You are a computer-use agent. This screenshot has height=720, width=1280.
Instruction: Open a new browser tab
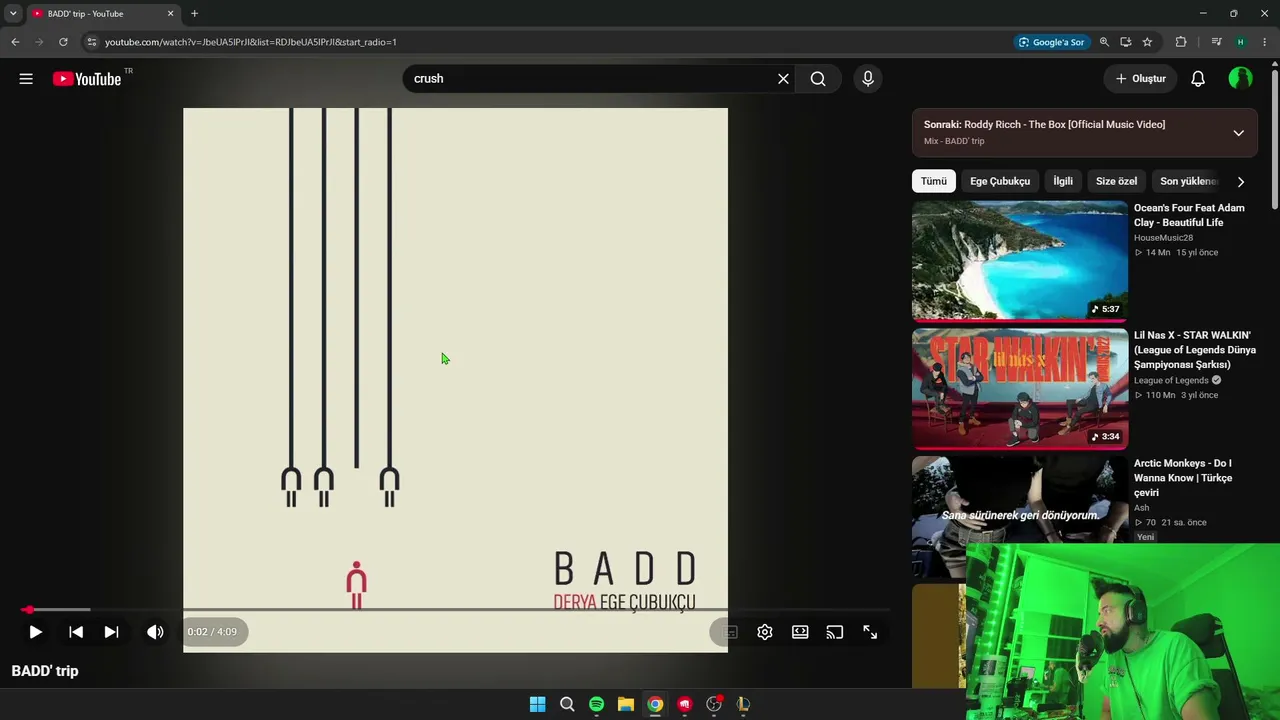tap(194, 14)
